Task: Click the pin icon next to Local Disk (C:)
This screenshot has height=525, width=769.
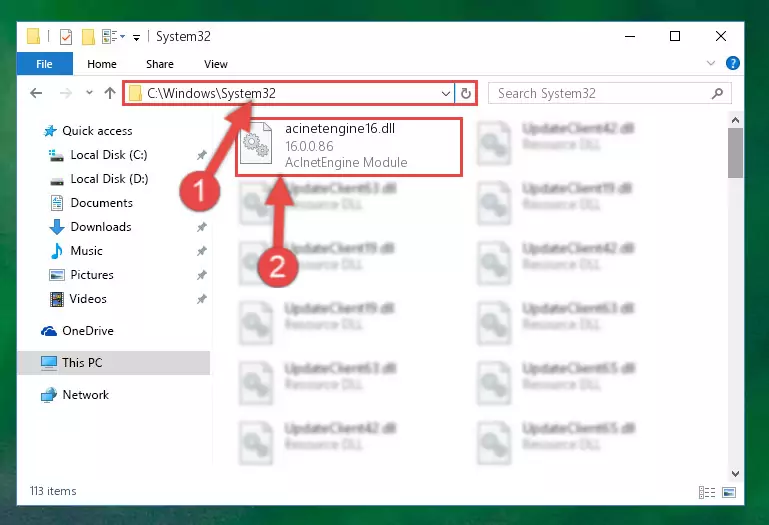Action: (x=202, y=155)
